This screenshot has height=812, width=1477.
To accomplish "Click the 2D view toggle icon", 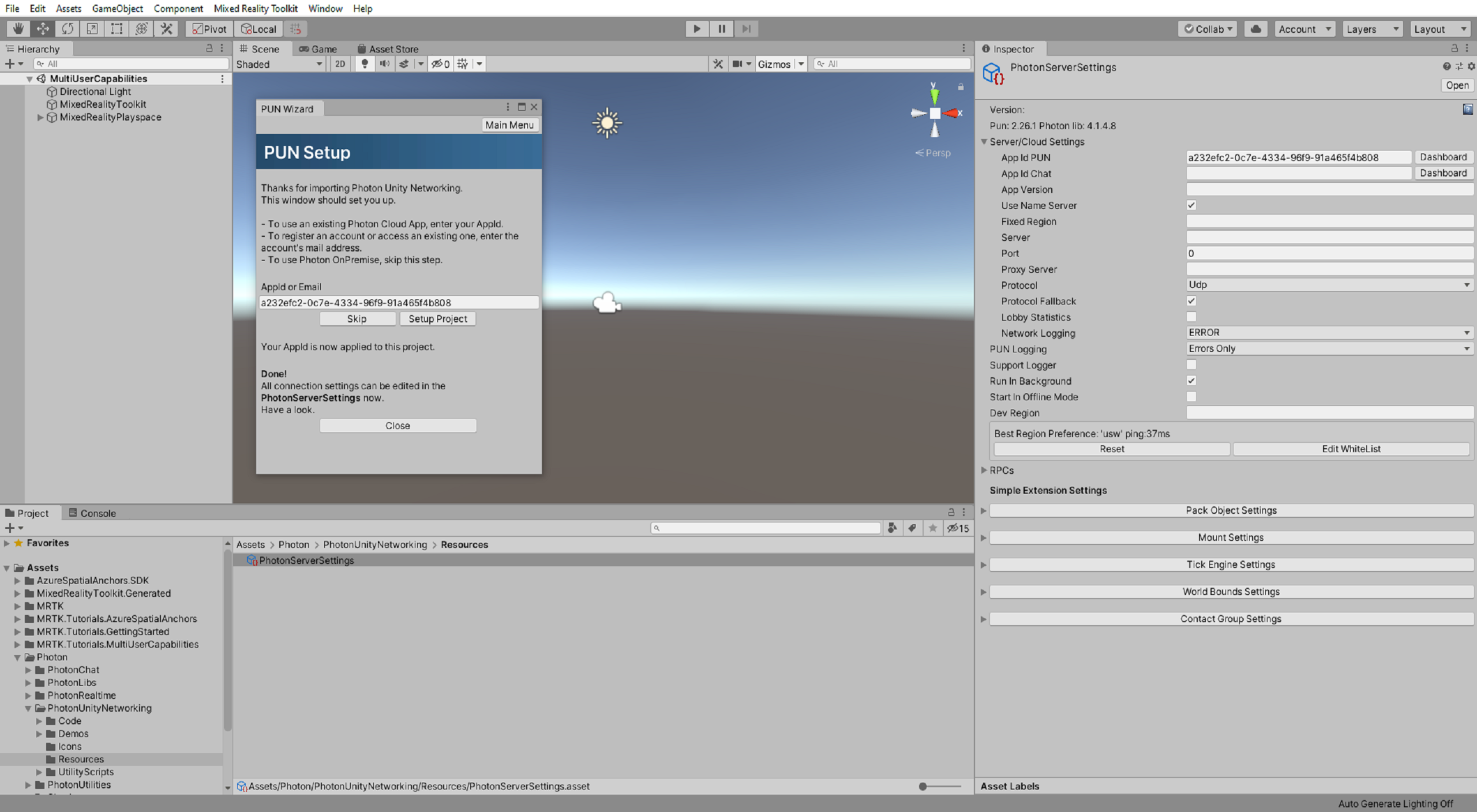I will [x=343, y=64].
